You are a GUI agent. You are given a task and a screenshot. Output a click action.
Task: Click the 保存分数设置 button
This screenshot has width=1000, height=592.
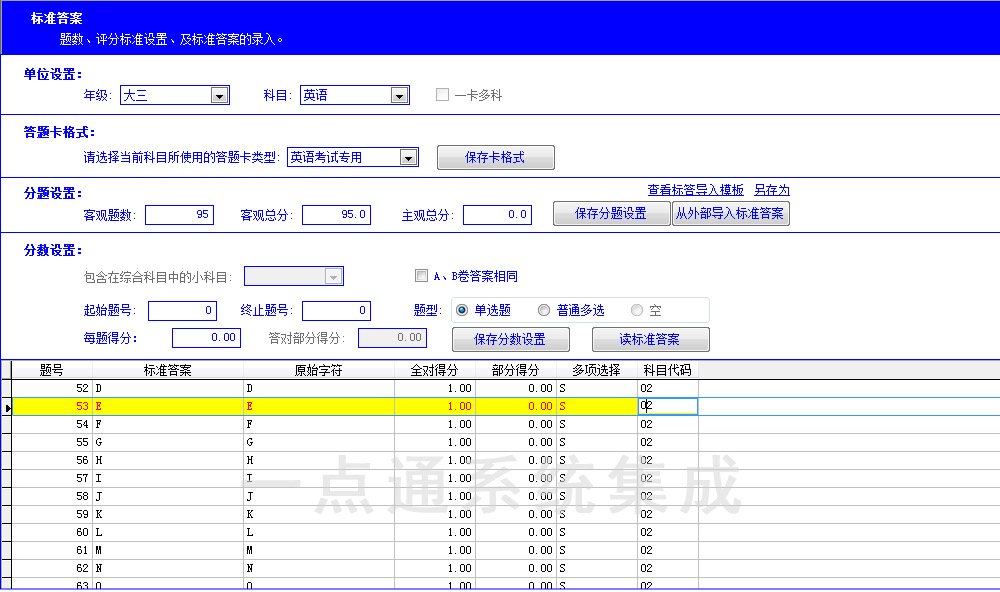[510, 339]
